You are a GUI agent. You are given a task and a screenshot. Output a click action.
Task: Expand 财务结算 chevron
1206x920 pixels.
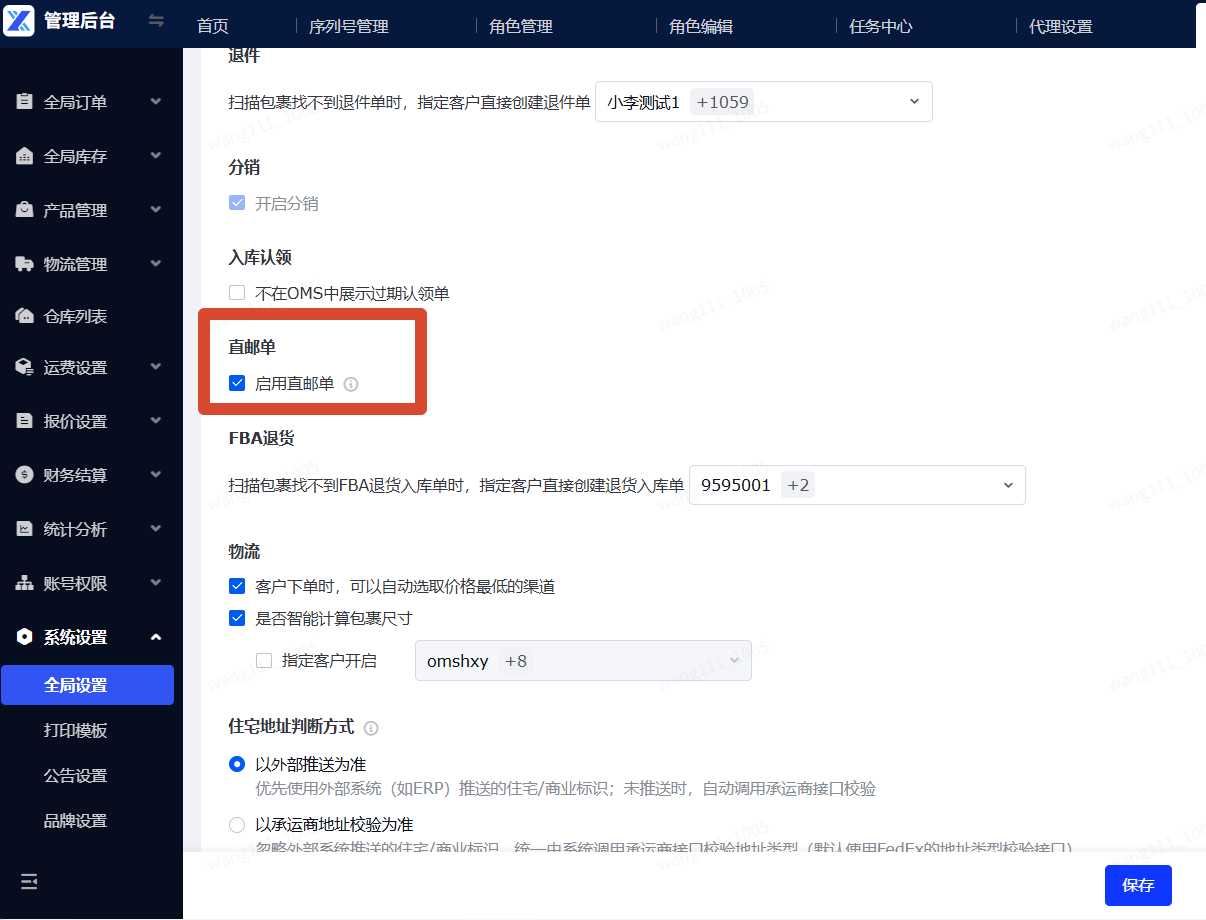pyautogui.click(x=155, y=475)
